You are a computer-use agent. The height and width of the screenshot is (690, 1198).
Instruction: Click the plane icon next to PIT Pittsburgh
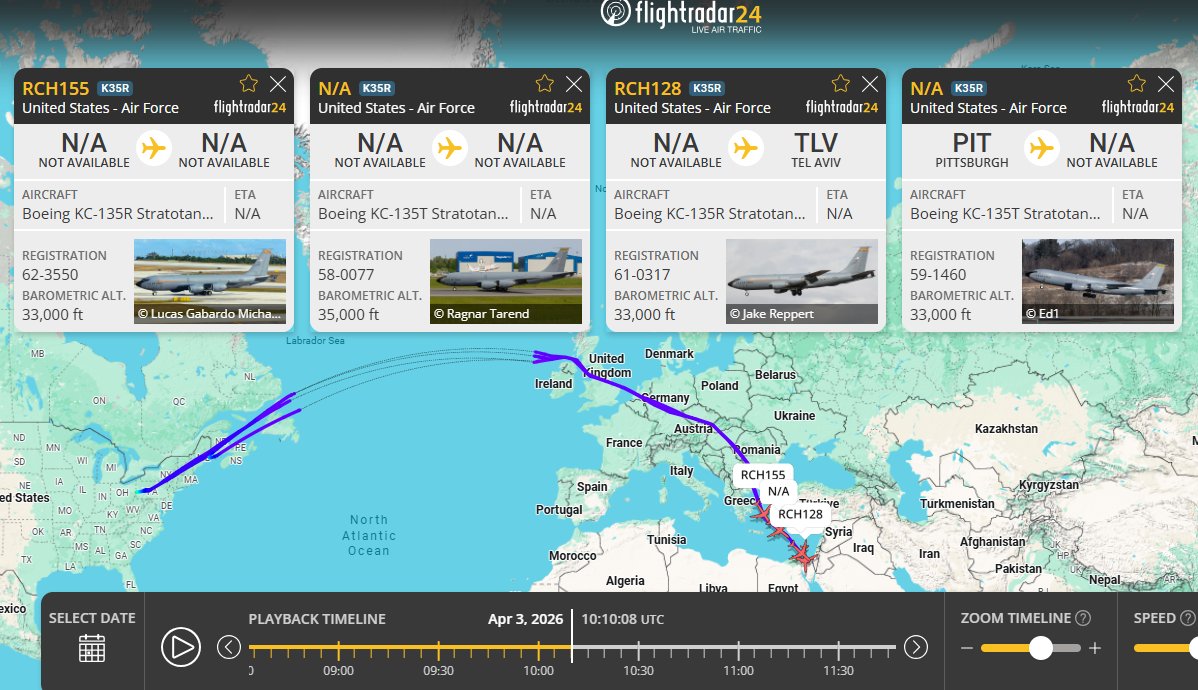(x=1041, y=147)
